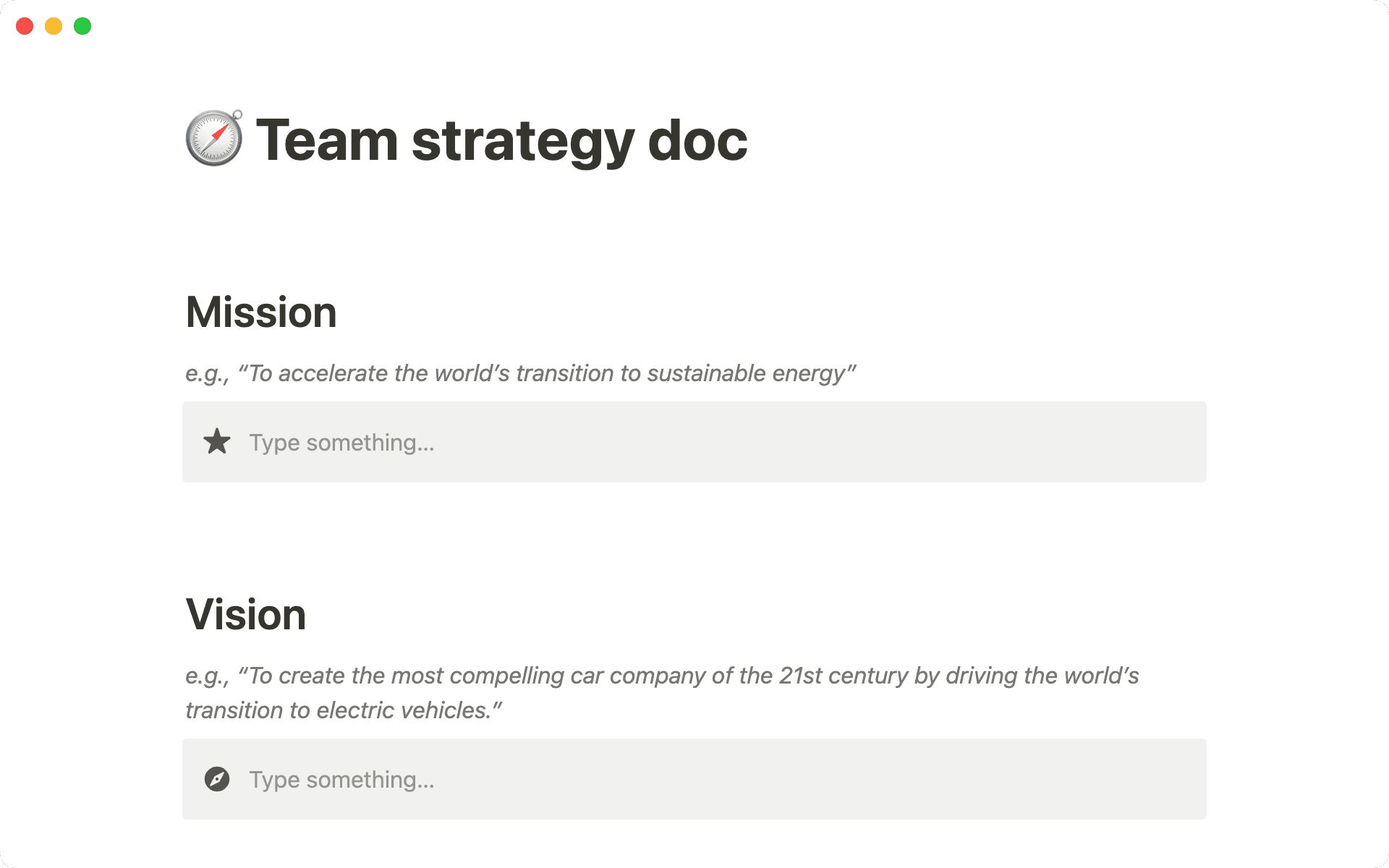Screen dimensions: 1389x868
Task: Select the star bullet marker under Mission
Action: pyautogui.click(x=216, y=441)
